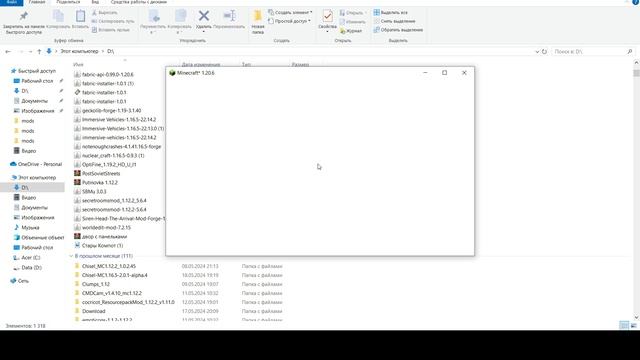Viewport: 640px width, 360px height.
Task: Select the Putinovka 1.12.2 item
Action: (100, 182)
